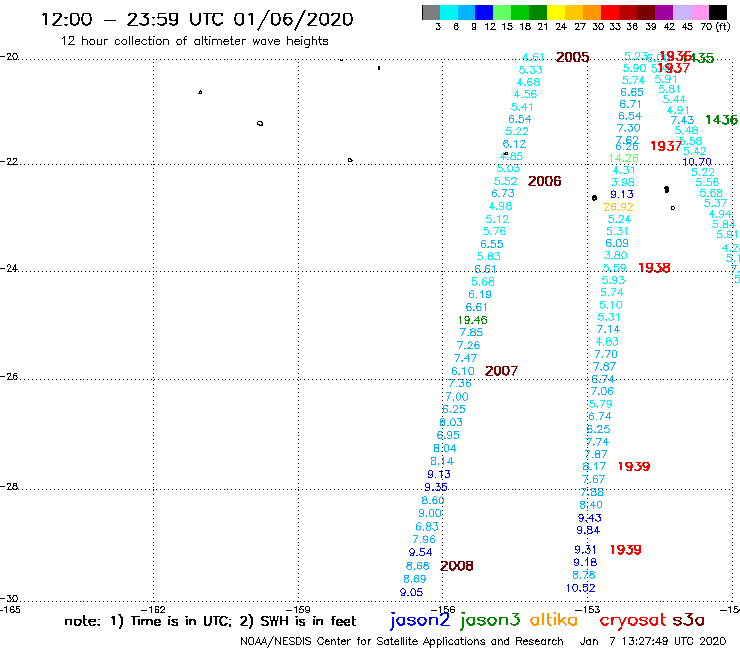Click wave height value 6.10
740x650 pixels.
(x=462, y=371)
